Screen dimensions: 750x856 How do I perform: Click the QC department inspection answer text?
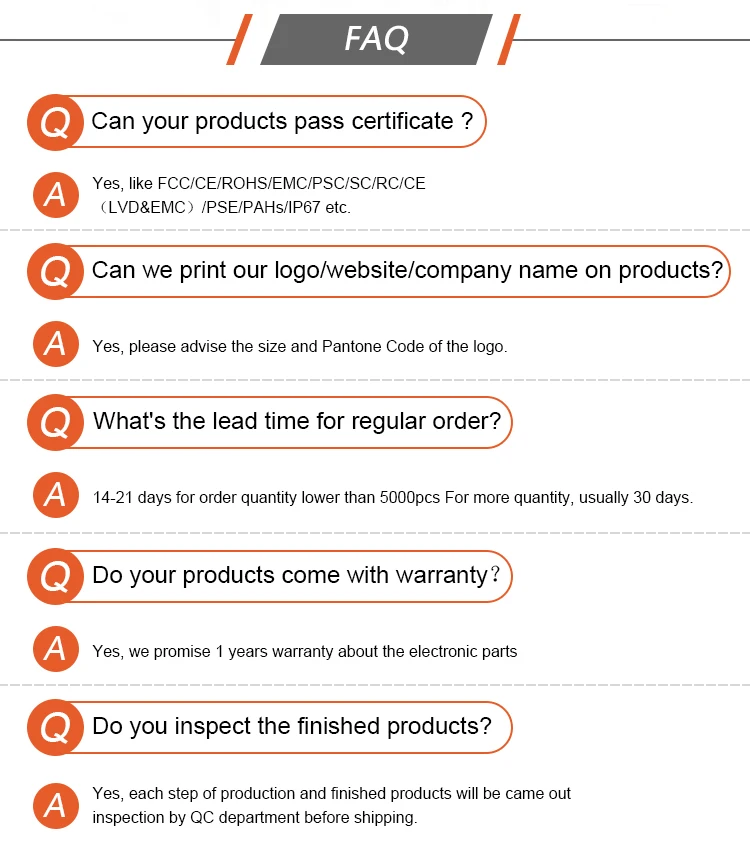tap(331, 805)
